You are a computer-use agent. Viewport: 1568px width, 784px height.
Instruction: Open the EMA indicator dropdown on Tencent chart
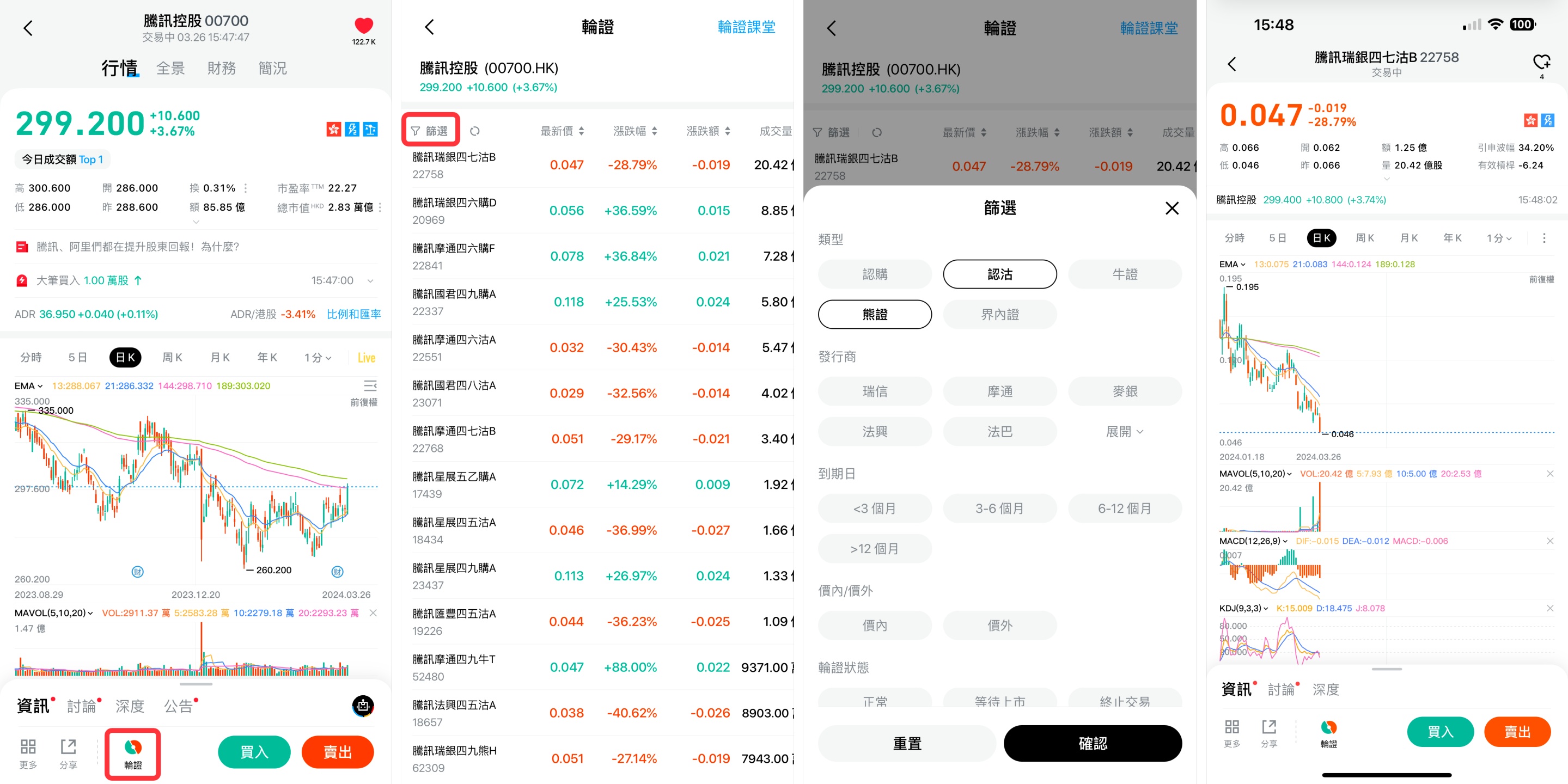(28, 386)
